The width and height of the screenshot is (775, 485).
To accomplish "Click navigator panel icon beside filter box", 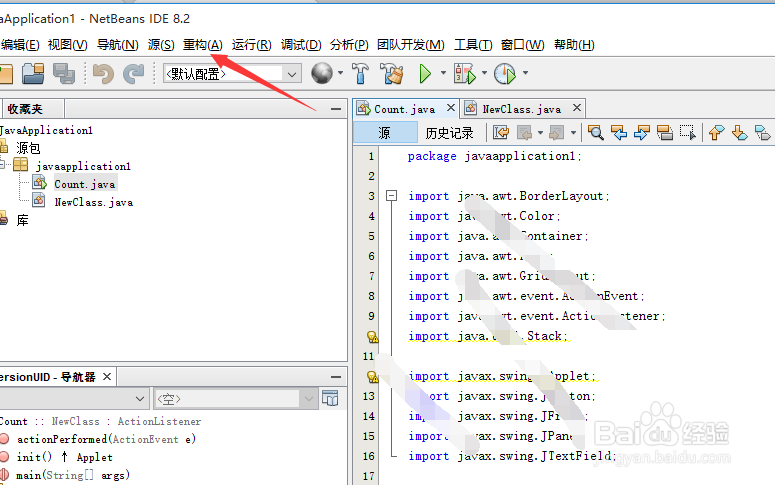I will [330, 398].
